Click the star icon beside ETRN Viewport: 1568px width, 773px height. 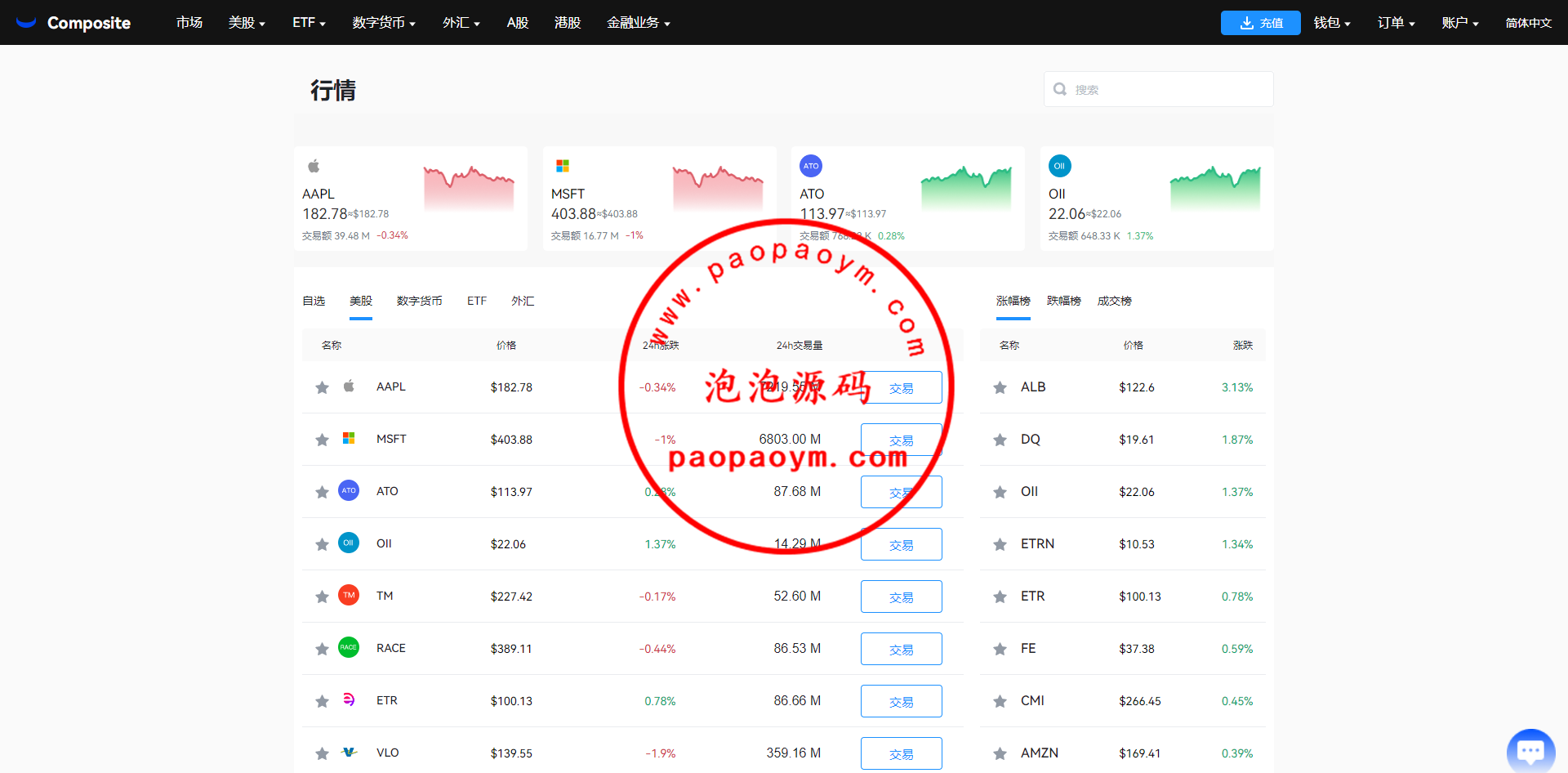click(x=1000, y=544)
